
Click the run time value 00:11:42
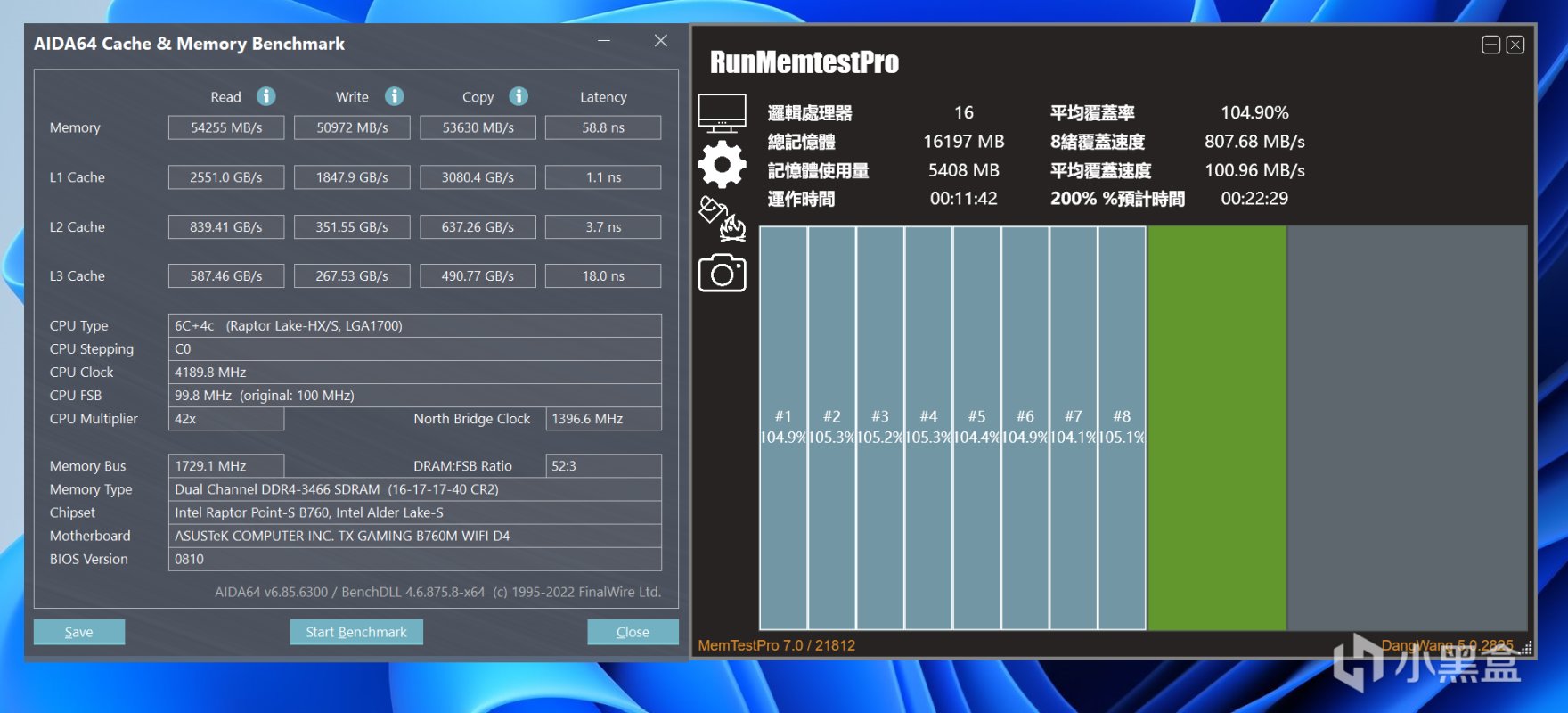(x=964, y=198)
